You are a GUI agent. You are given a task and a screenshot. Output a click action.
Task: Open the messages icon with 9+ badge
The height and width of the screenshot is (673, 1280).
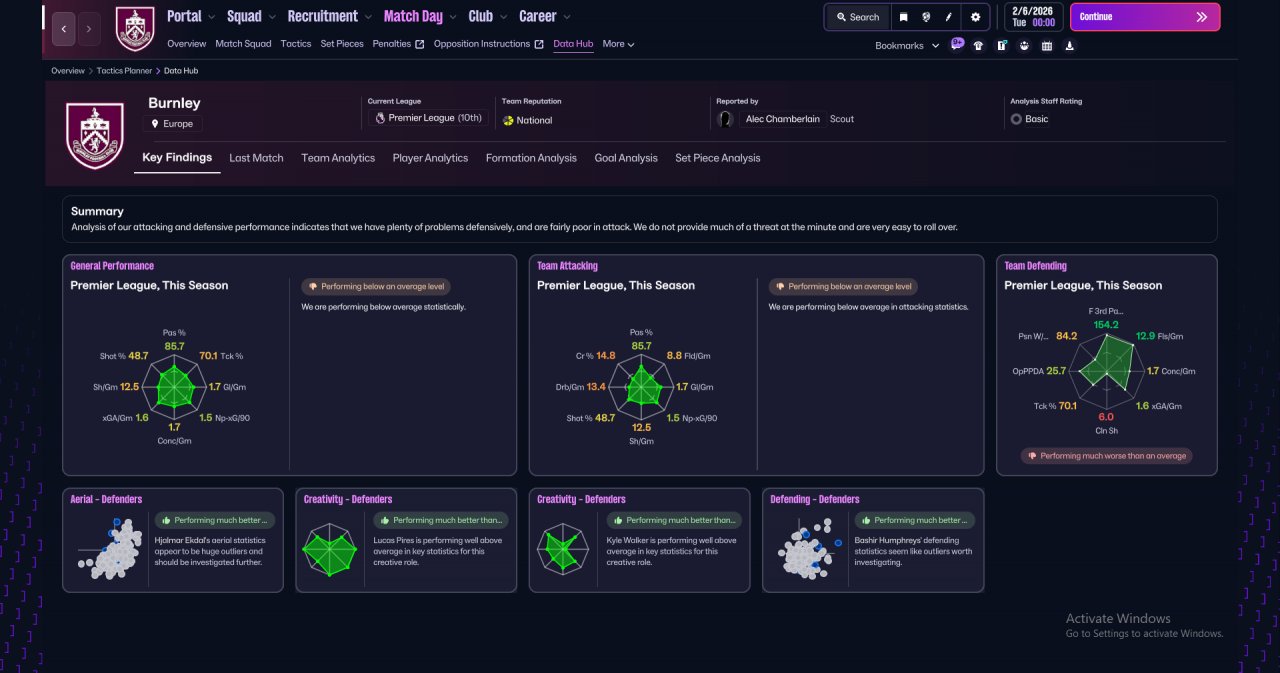tap(957, 44)
